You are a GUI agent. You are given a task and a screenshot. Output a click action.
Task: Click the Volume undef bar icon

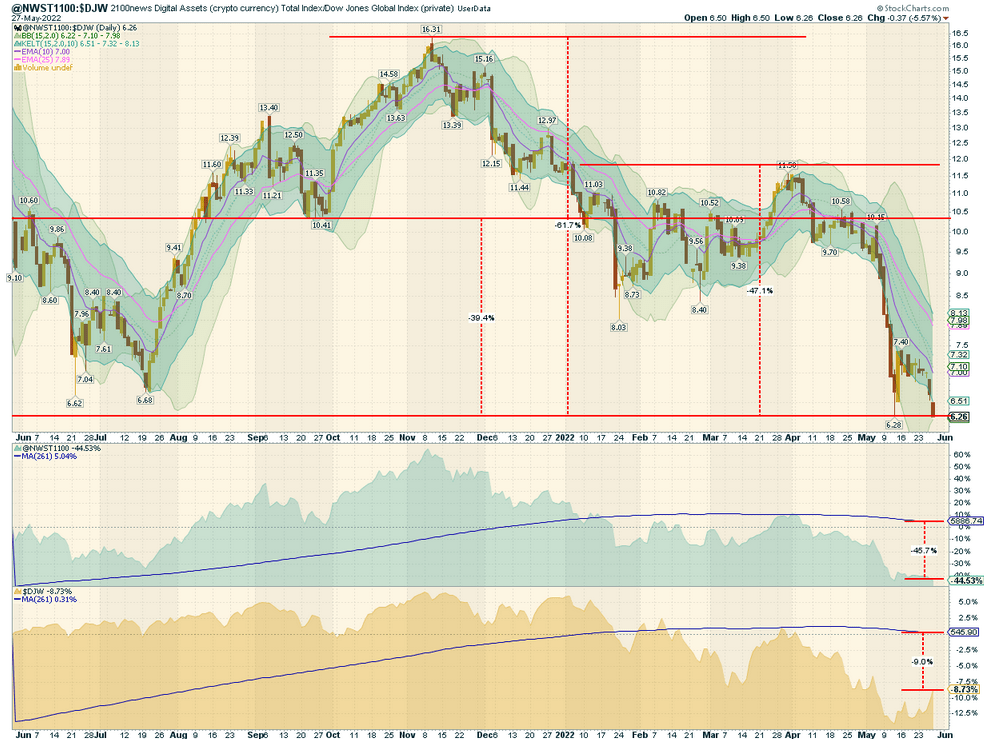pyautogui.click(x=18, y=67)
